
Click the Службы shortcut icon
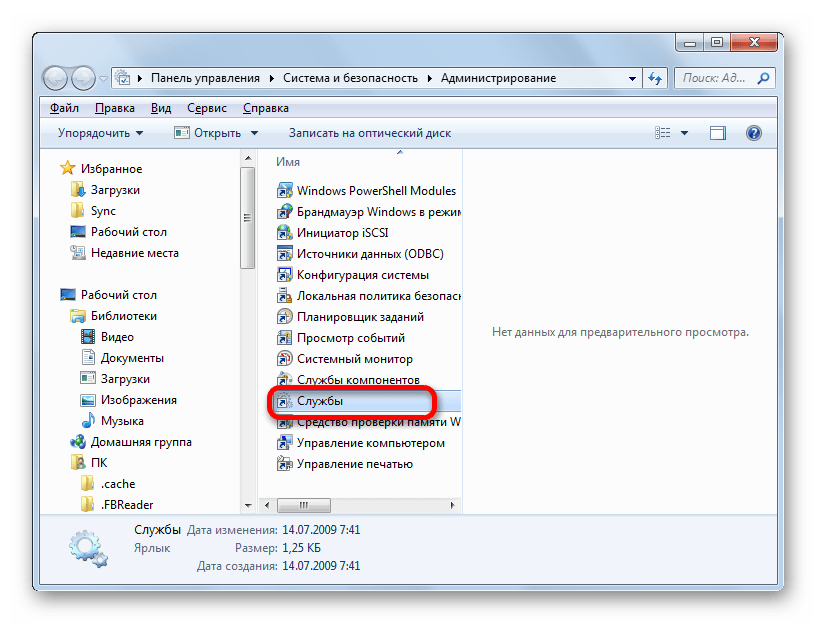284,401
